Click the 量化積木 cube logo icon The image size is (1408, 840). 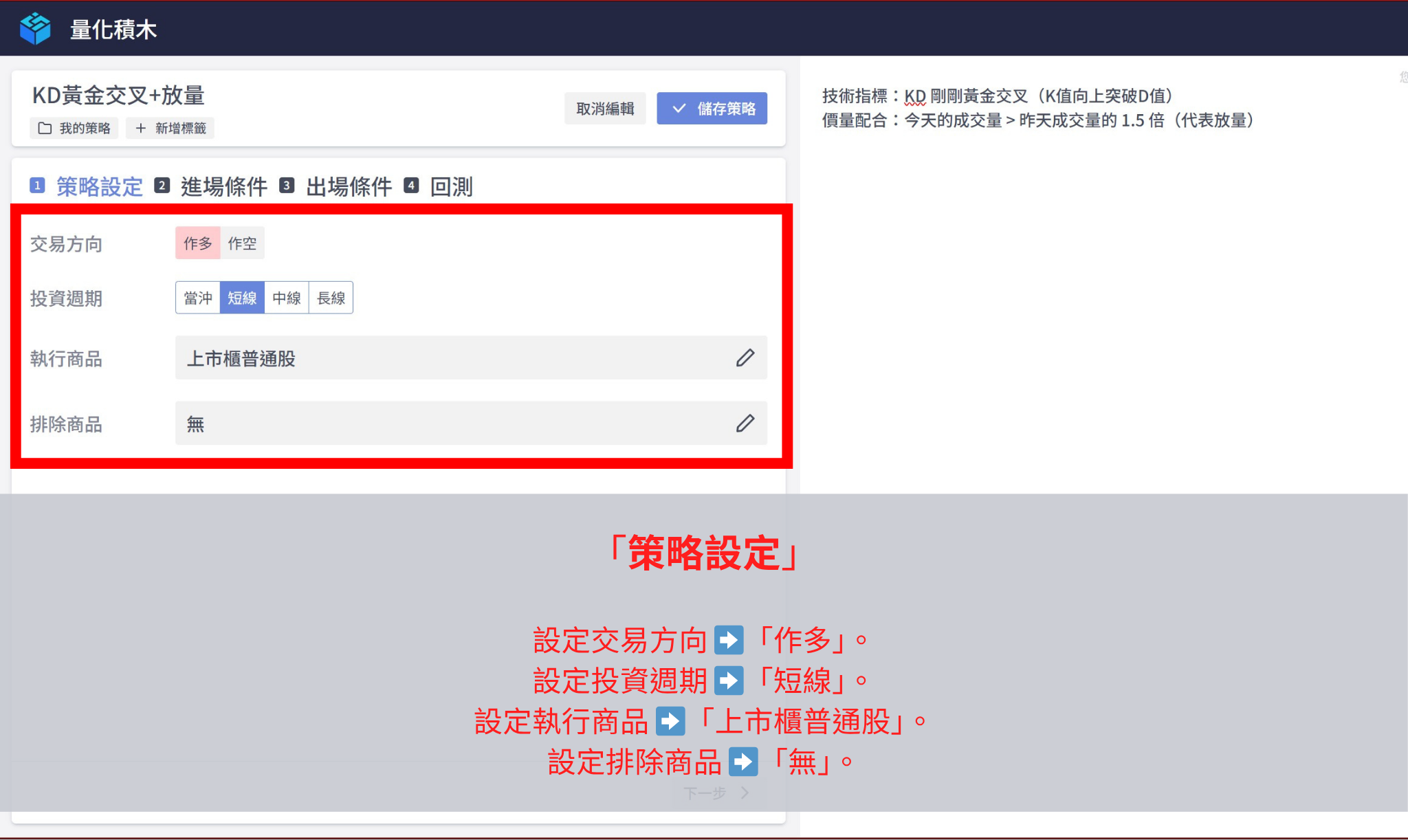pos(35,29)
